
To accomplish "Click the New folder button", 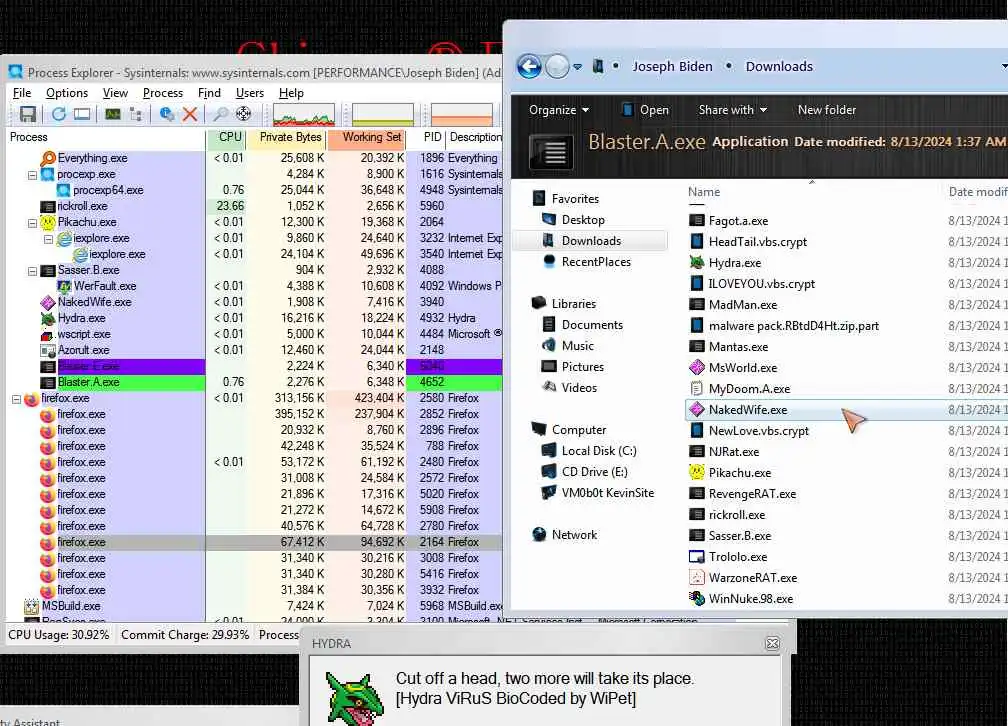I will click(x=827, y=110).
